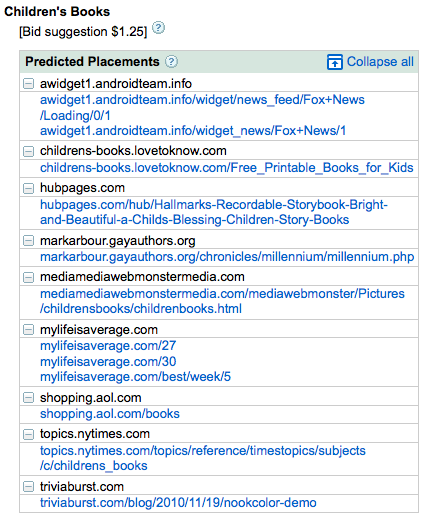Open the millennium.php chronicles link
This screenshot has width=437, height=513.
(x=227, y=257)
